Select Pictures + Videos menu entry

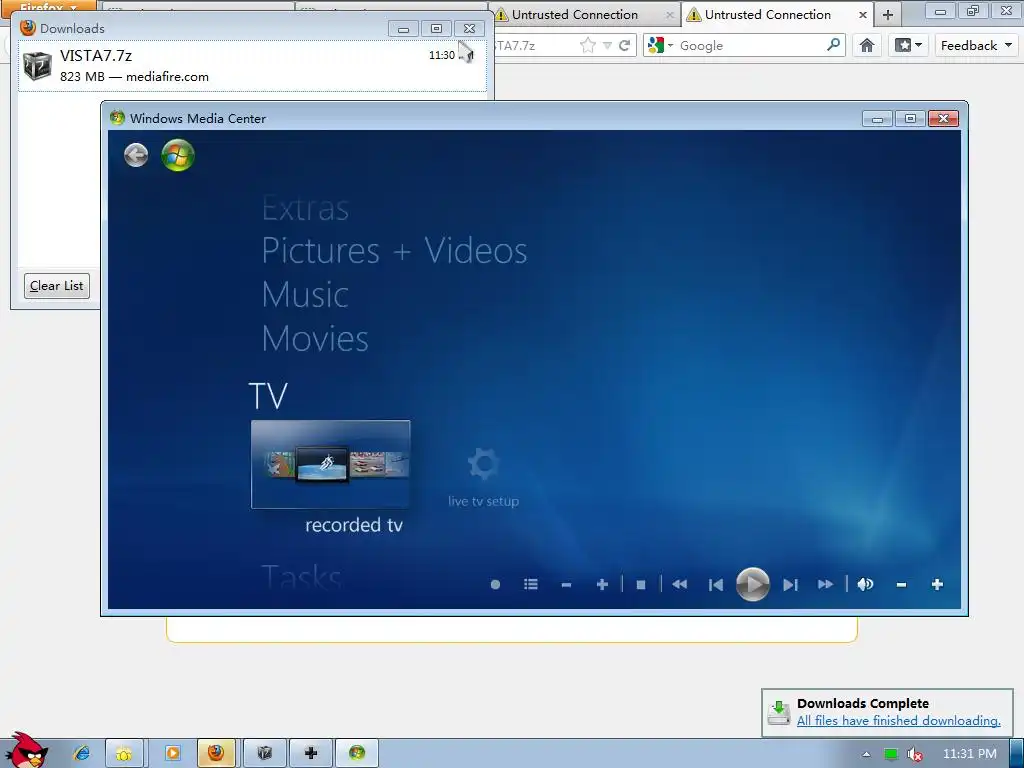pyautogui.click(x=394, y=251)
